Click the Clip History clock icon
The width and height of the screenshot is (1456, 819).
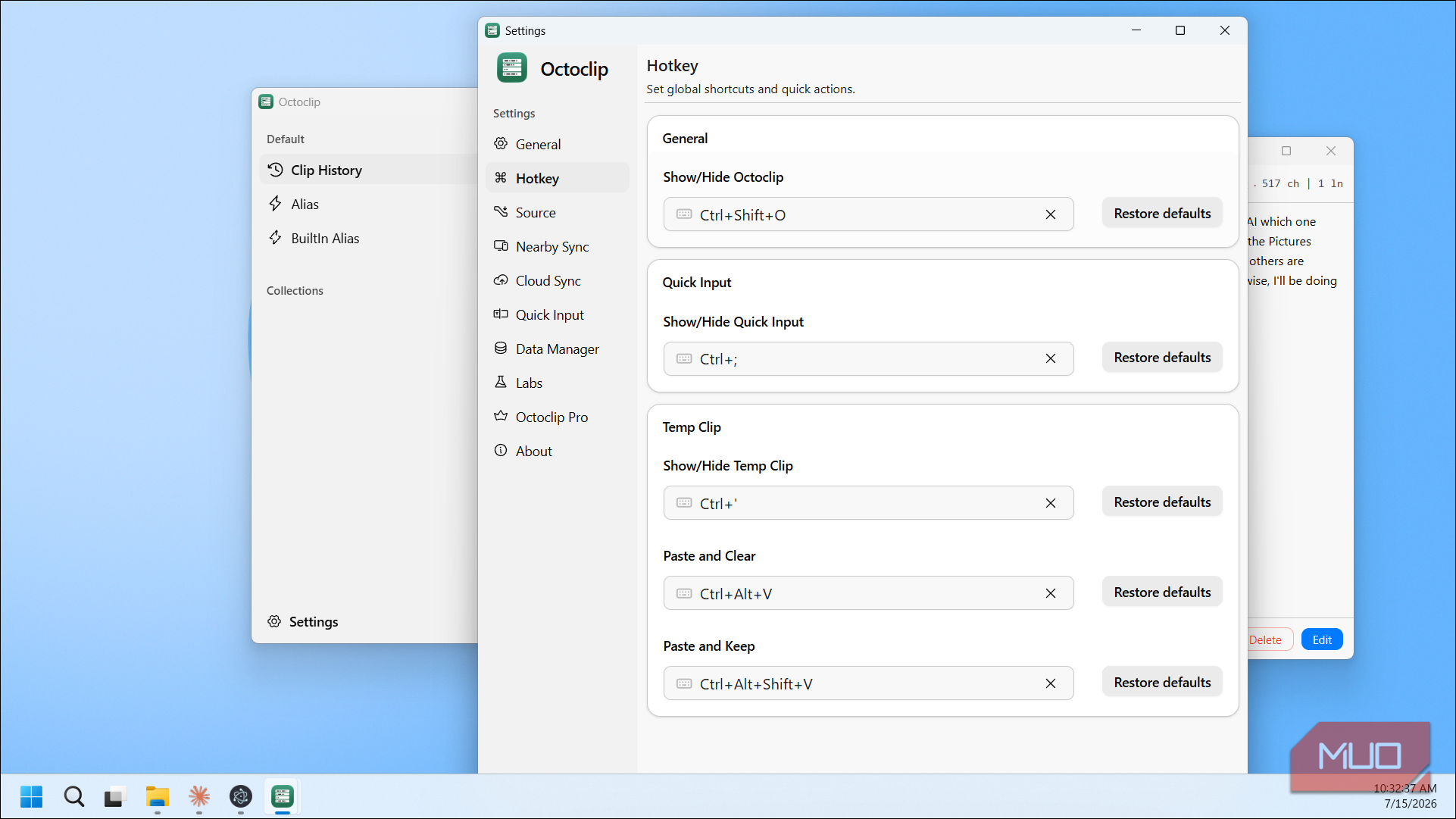(x=276, y=170)
